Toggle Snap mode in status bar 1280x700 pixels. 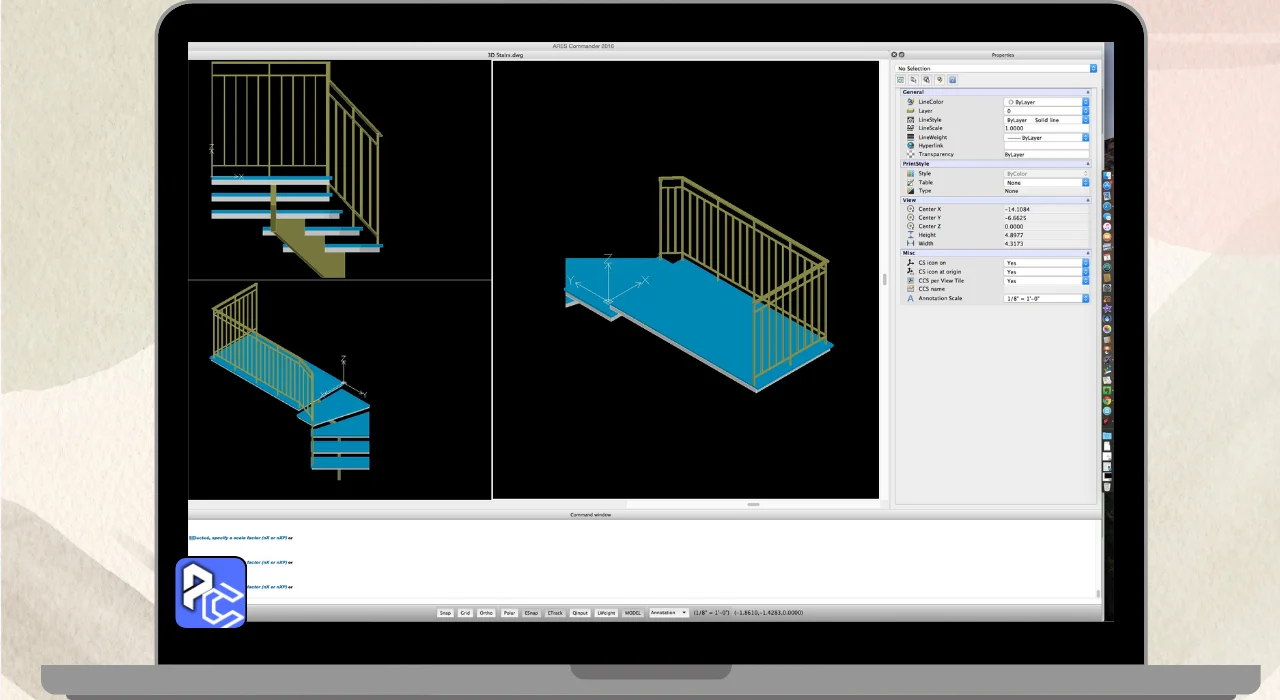(445, 613)
